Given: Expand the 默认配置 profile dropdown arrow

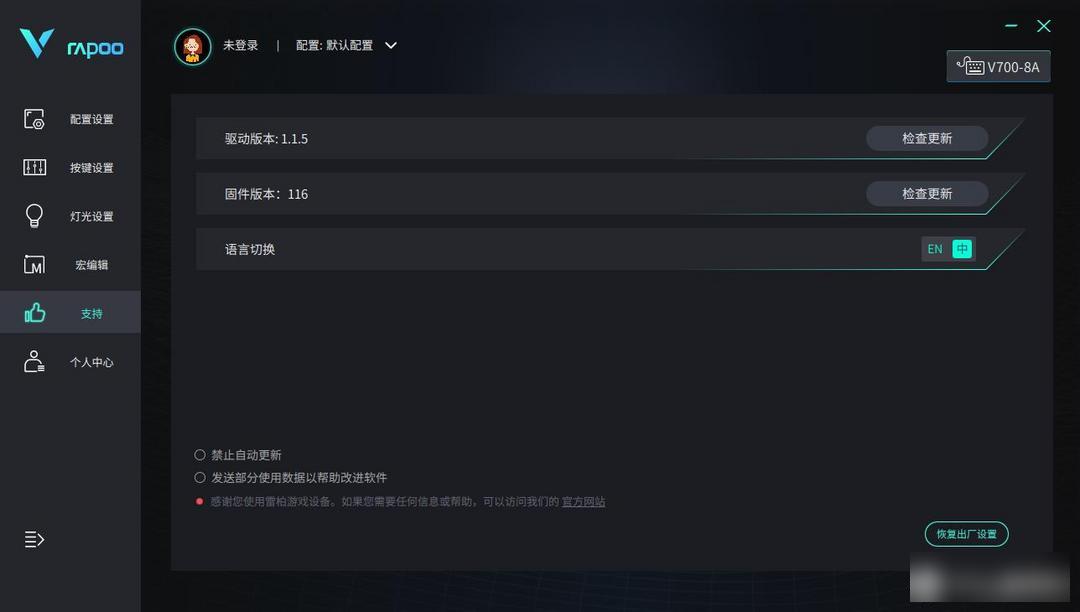Looking at the screenshot, I should point(391,45).
